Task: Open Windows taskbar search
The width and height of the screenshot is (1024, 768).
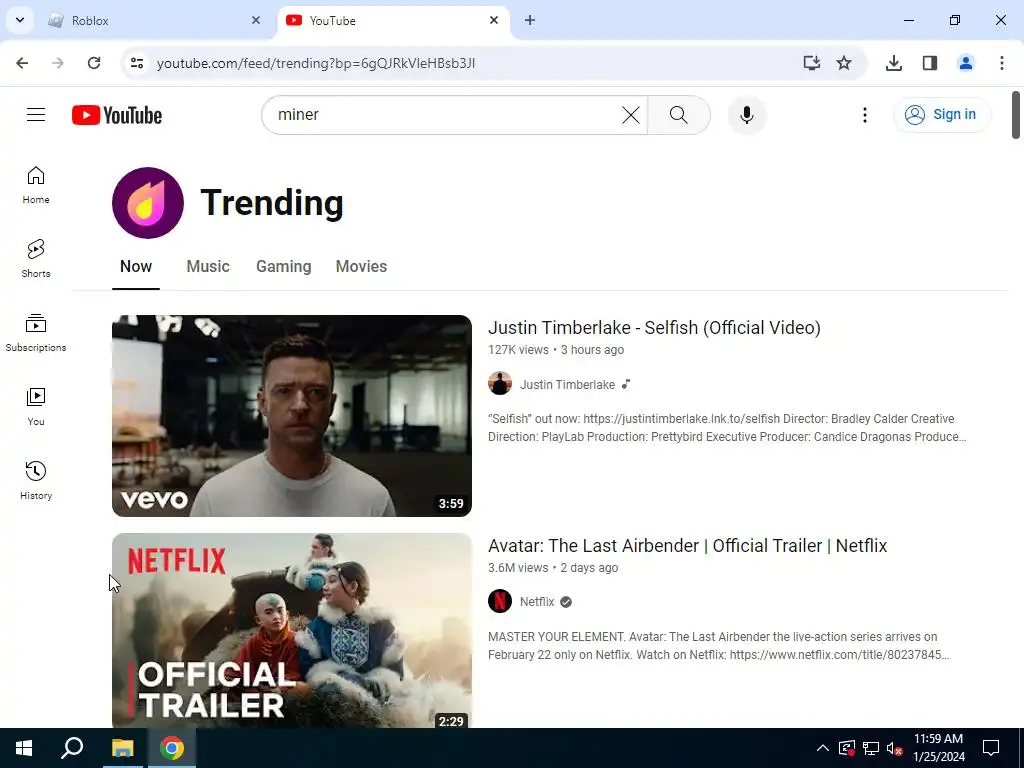Action: pyautogui.click(x=72, y=748)
